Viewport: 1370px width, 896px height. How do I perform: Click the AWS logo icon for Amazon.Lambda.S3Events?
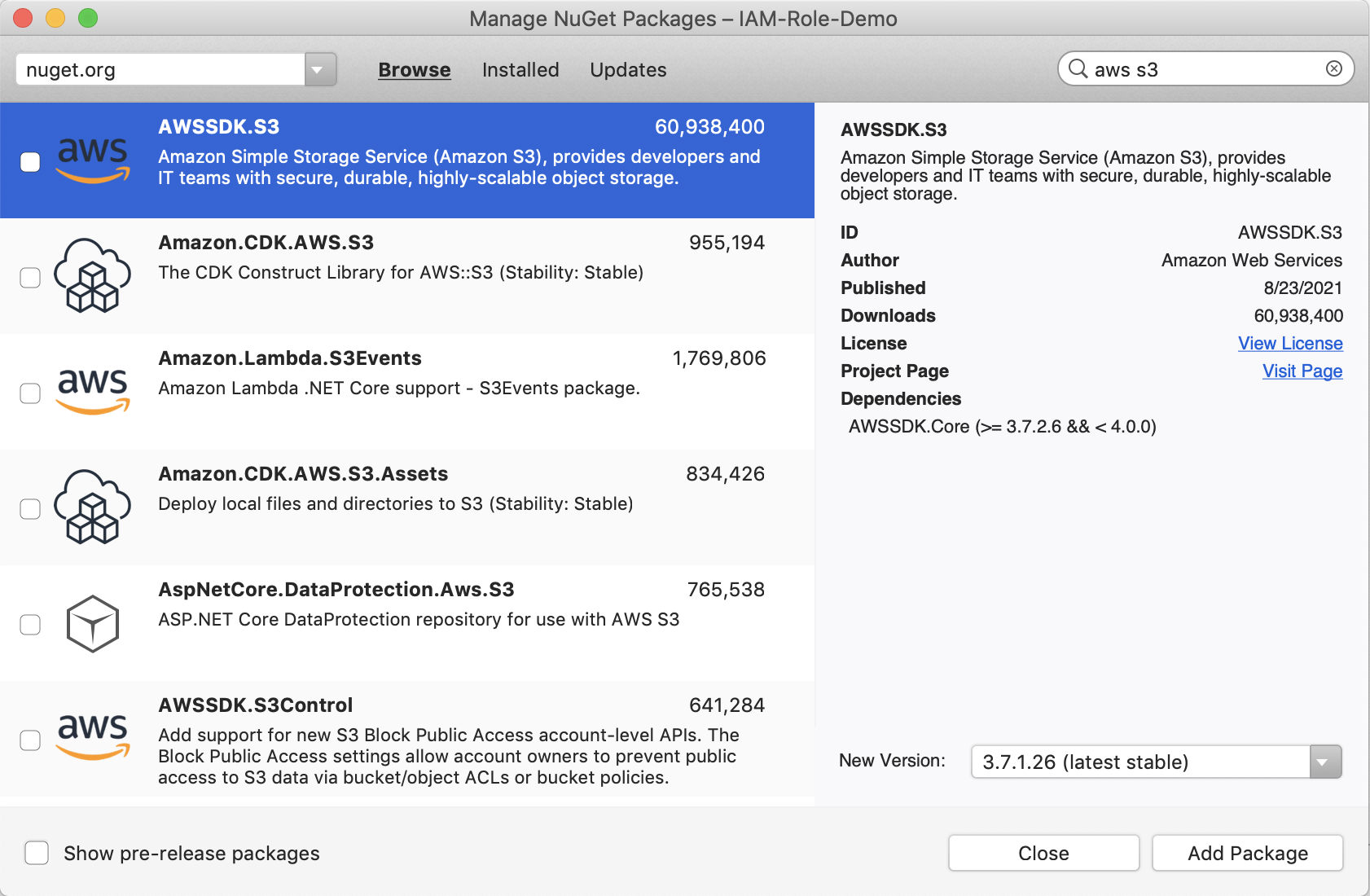click(x=93, y=392)
